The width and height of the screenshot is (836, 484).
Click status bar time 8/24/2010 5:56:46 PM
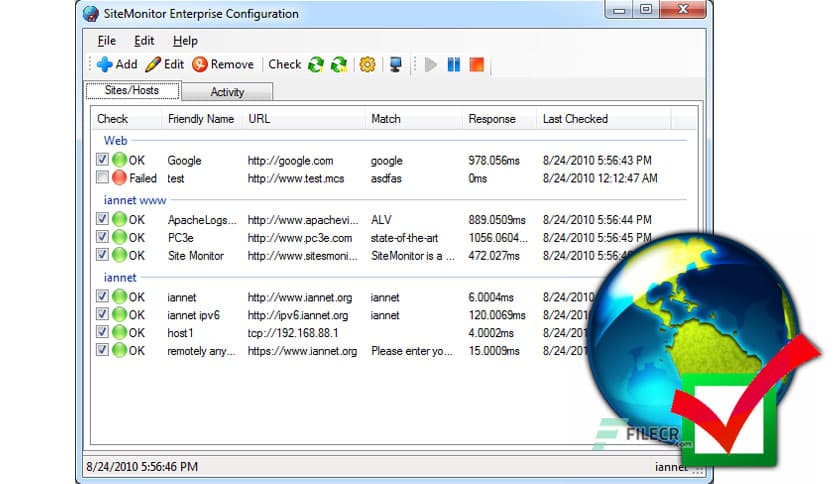point(142,467)
